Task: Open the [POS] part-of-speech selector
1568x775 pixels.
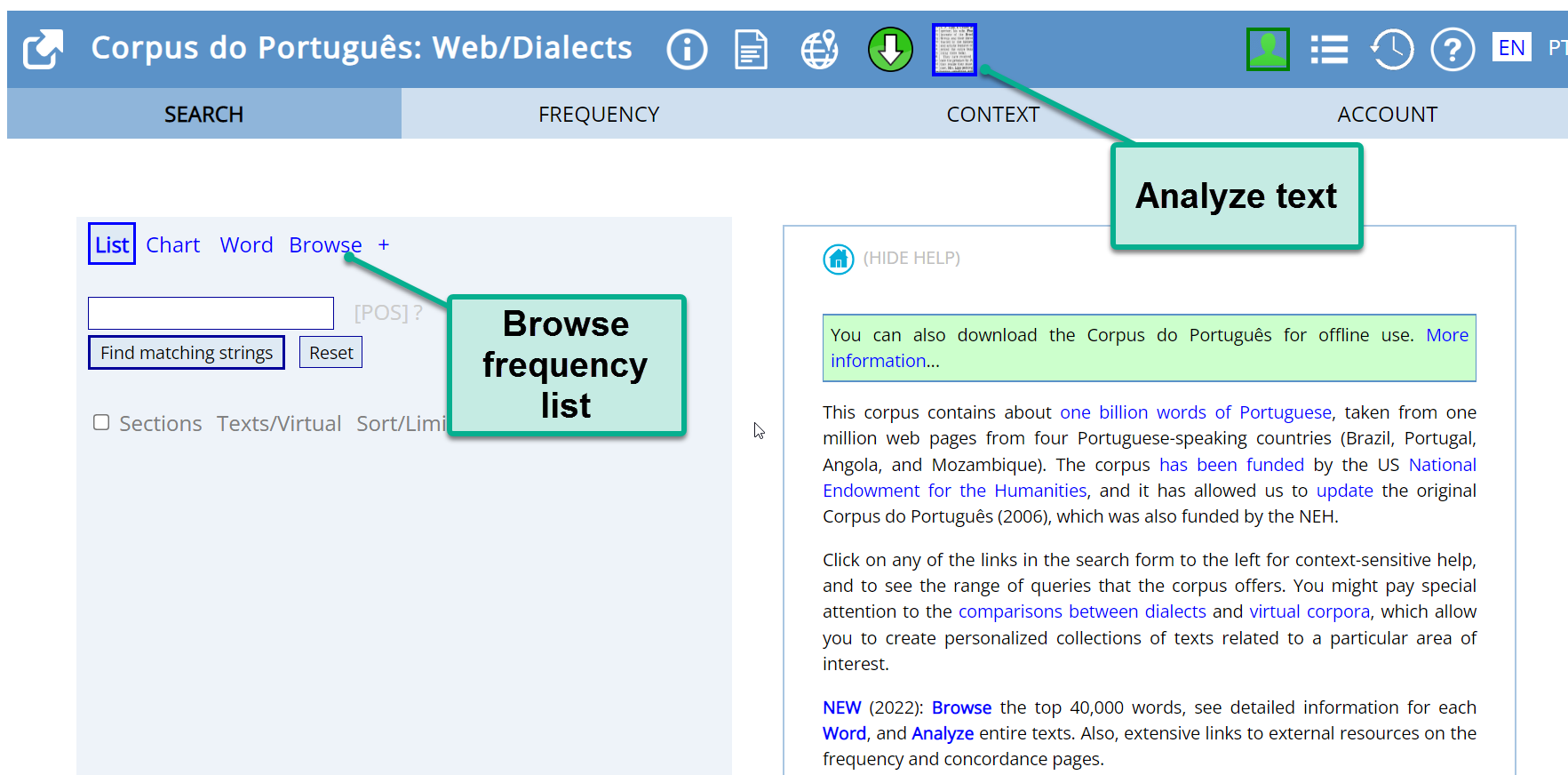Action: click(x=381, y=313)
